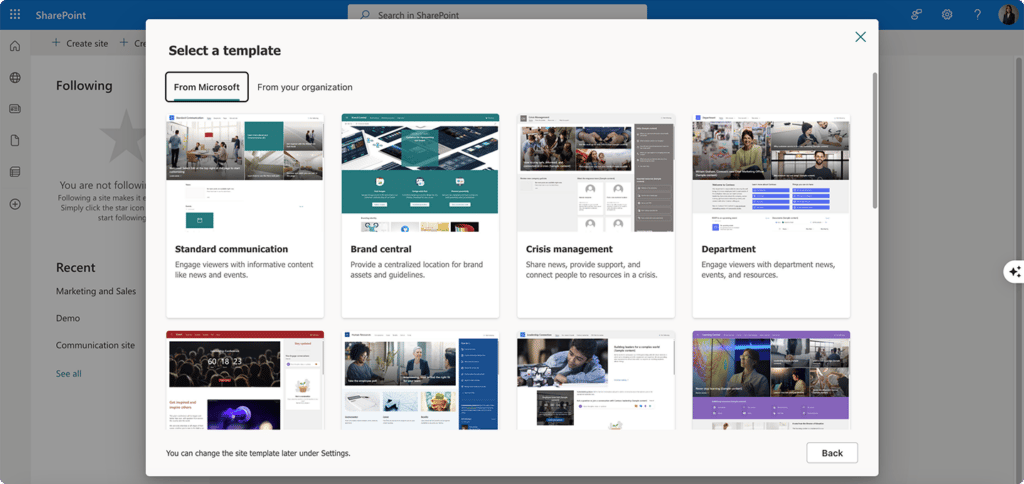Image resolution: width=1024 pixels, height=484 pixels.
Task: Choose the Standard communication template
Action: pyautogui.click(x=245, y=216)
